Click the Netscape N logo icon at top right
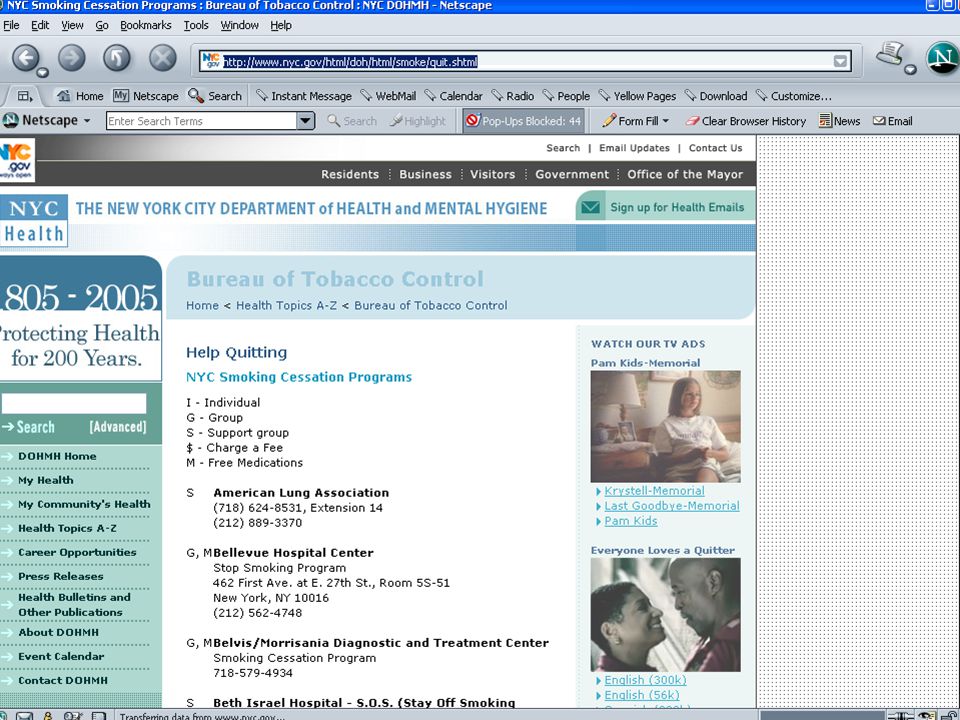Screen dimensions: 960x720 click(943, 58)
